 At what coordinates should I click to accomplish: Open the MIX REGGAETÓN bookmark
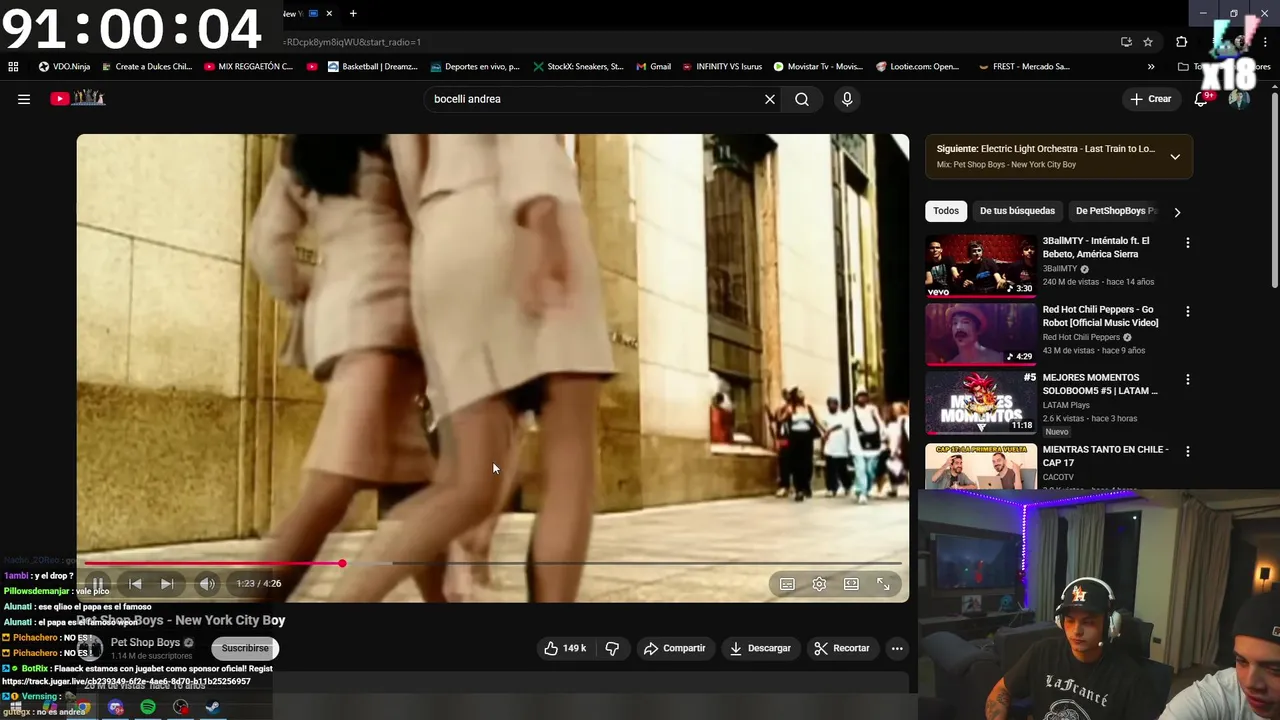click(248, 67)
